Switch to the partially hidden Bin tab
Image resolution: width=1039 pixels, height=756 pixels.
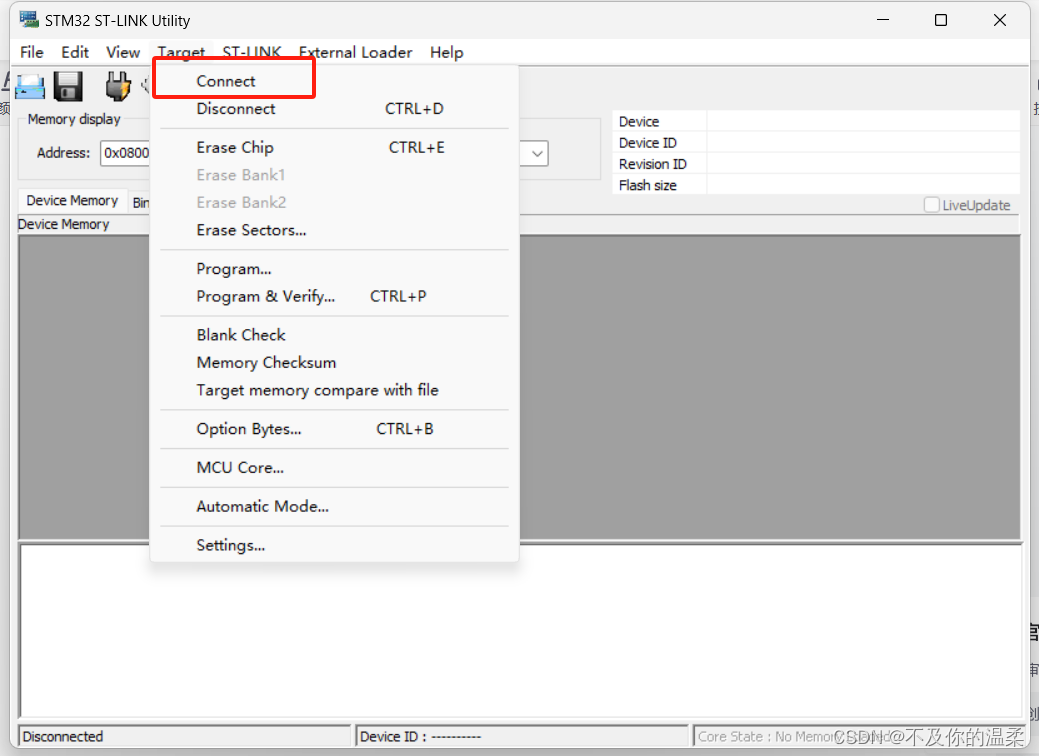[x=140, y=203]
